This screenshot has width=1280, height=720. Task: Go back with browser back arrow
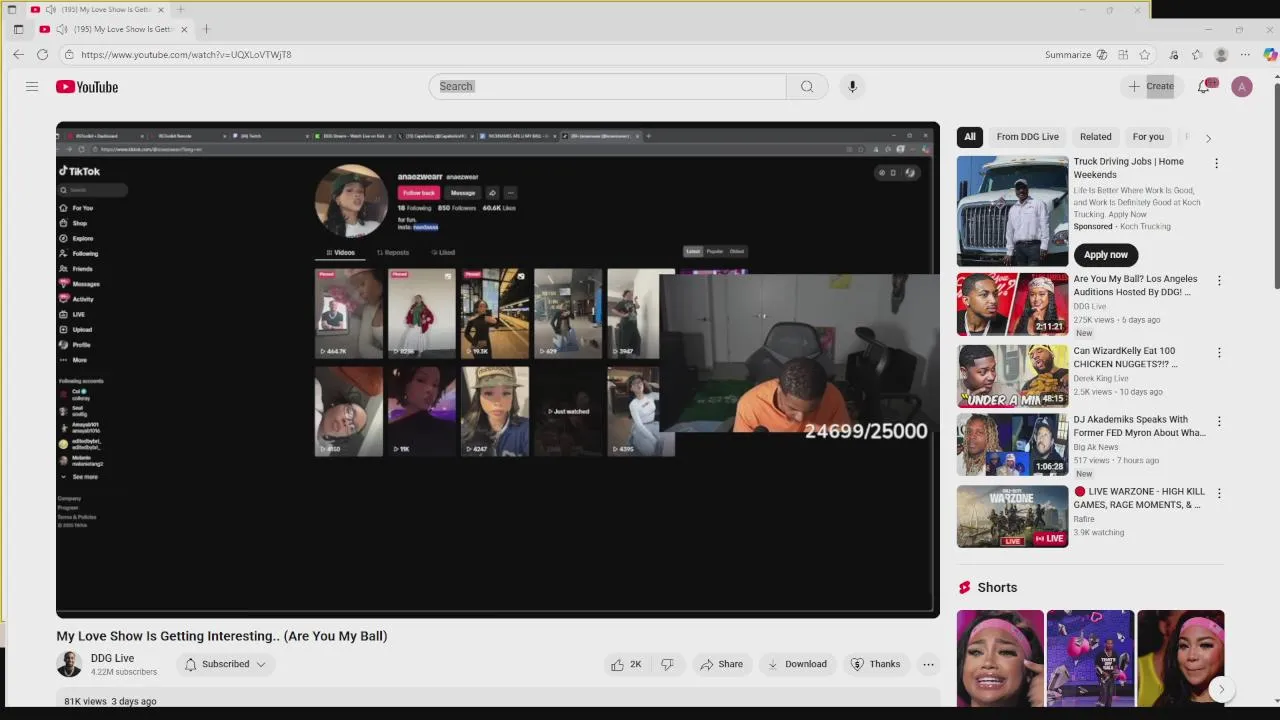(x=18, y=54)
